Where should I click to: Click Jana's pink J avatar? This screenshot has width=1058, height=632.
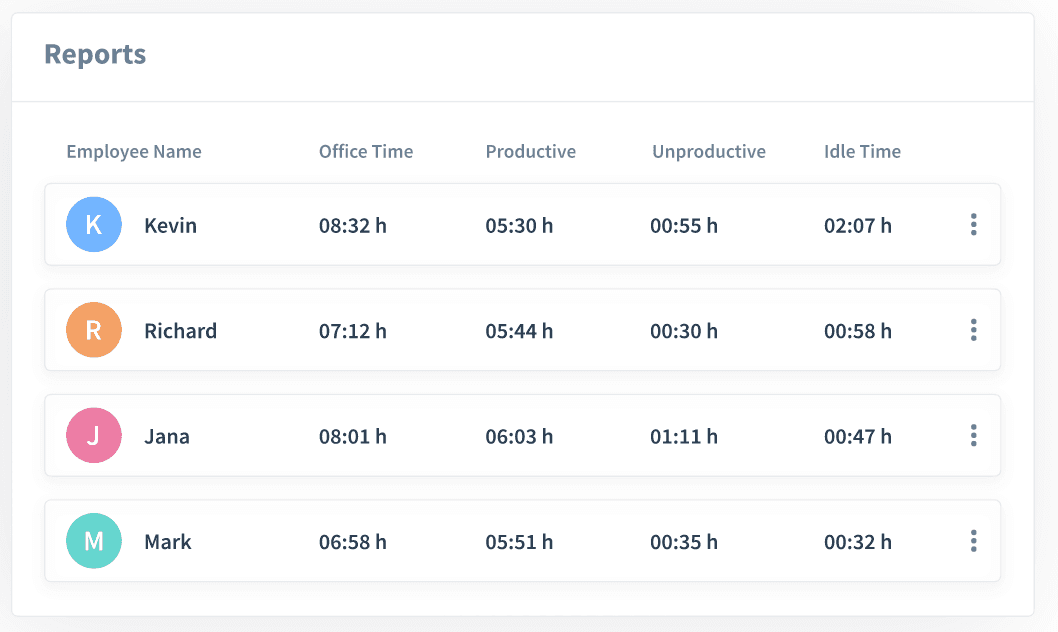pyautogui.click(x=94, y=436)
